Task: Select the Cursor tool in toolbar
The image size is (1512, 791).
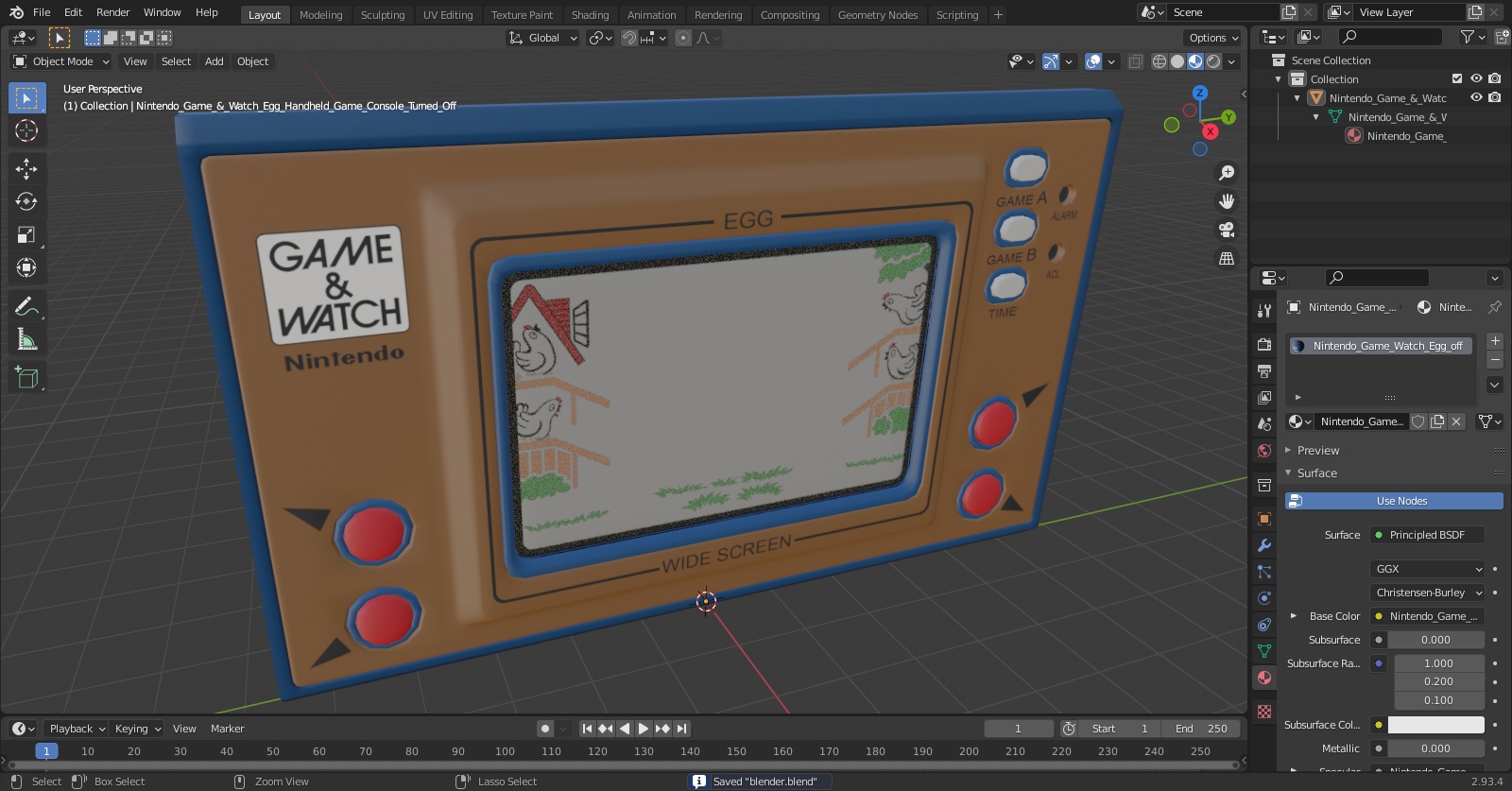Action: pos(26,130)
